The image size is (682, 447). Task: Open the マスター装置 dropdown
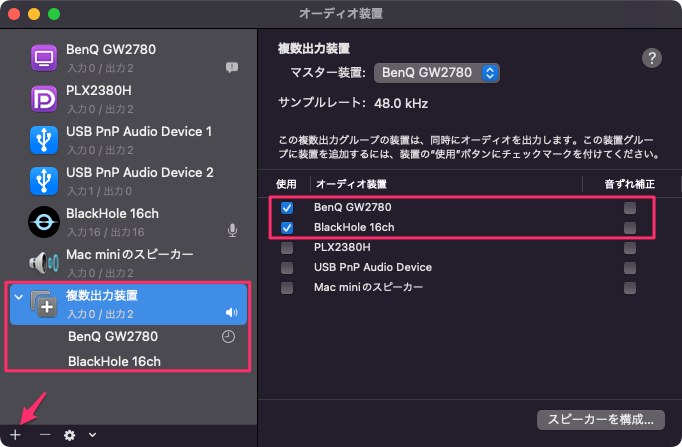tap(437, 73)
